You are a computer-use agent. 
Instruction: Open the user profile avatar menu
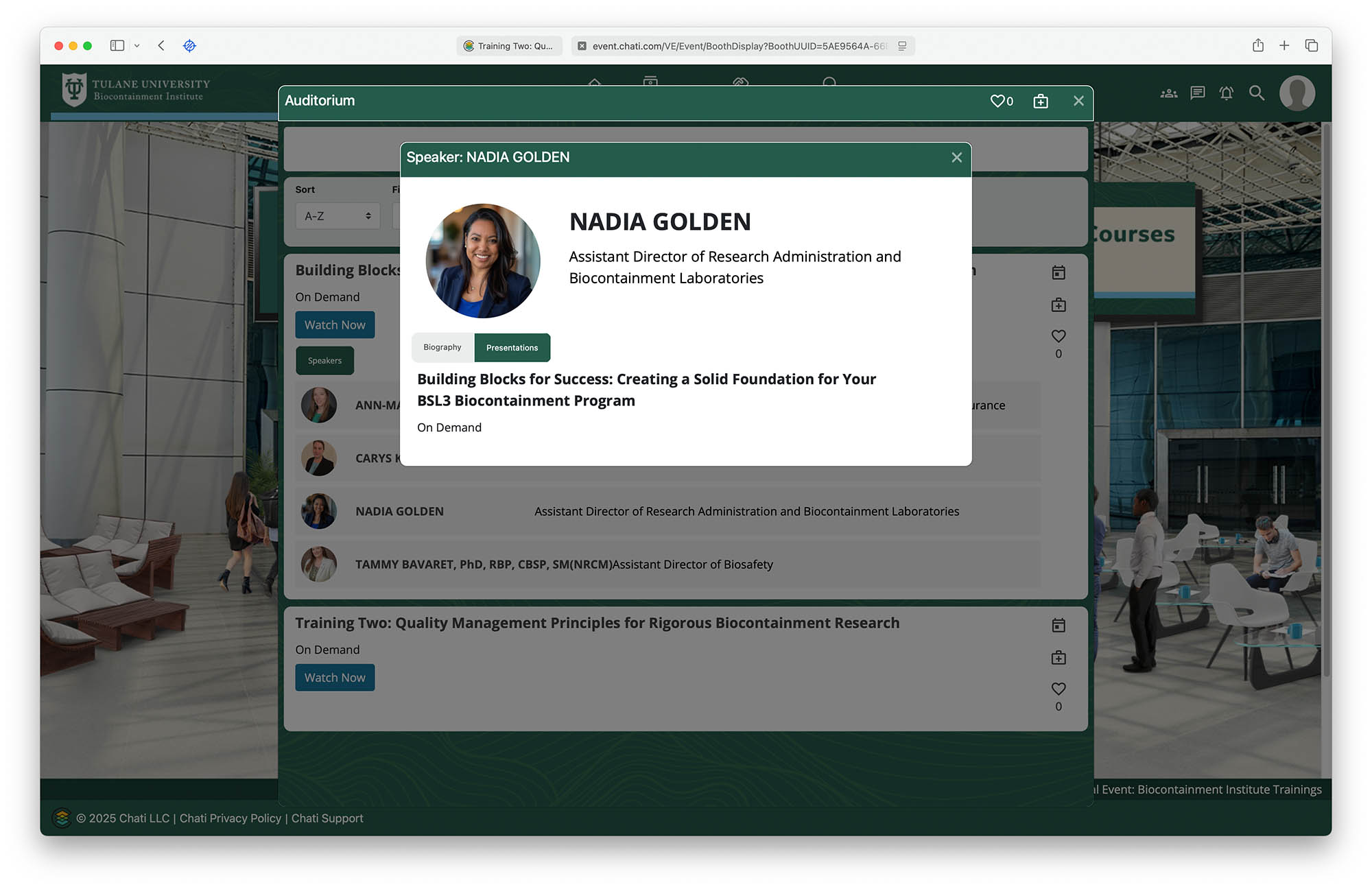pos(1297,93)
